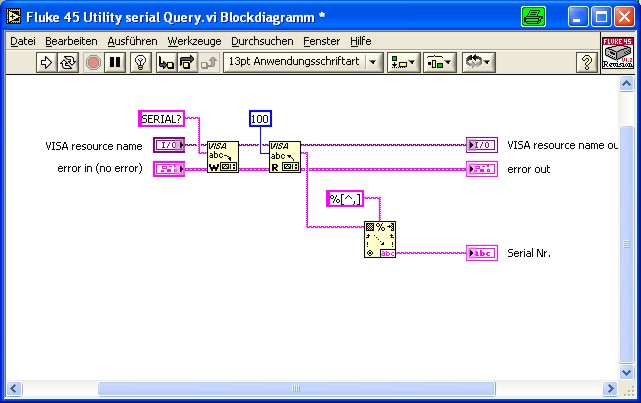641x403 pixels.
Task: Click vertical scrollbar up arrow
Action: pyautogui.click(x=626, y=84)
